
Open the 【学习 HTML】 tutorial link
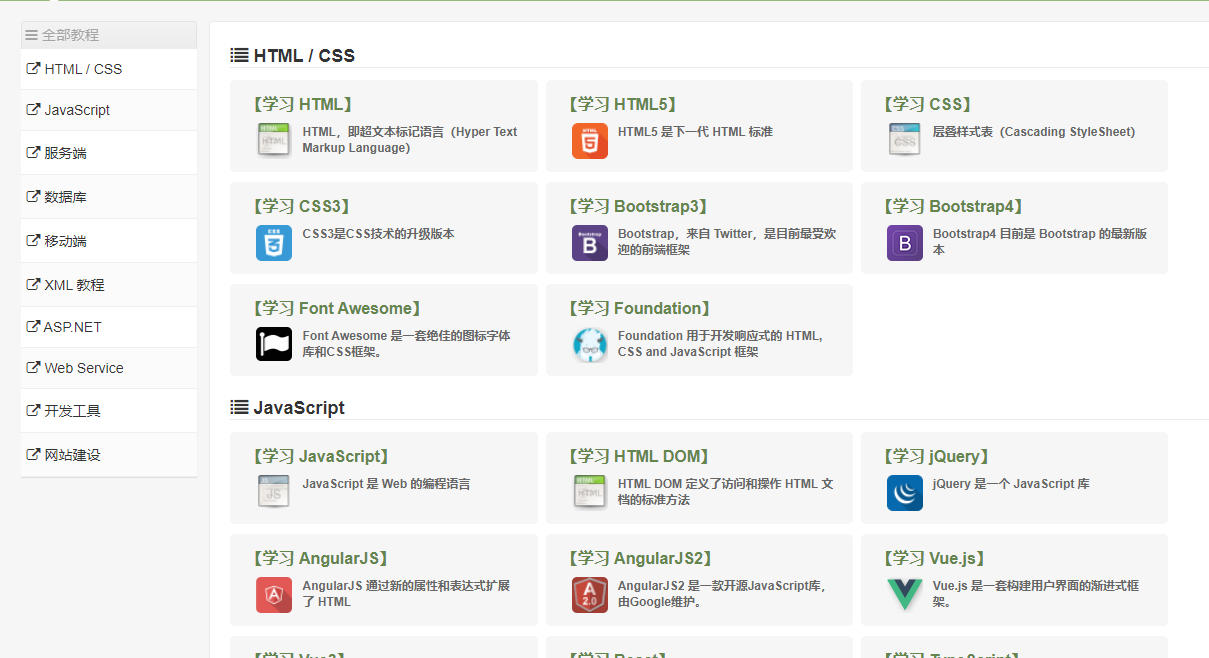304,104
